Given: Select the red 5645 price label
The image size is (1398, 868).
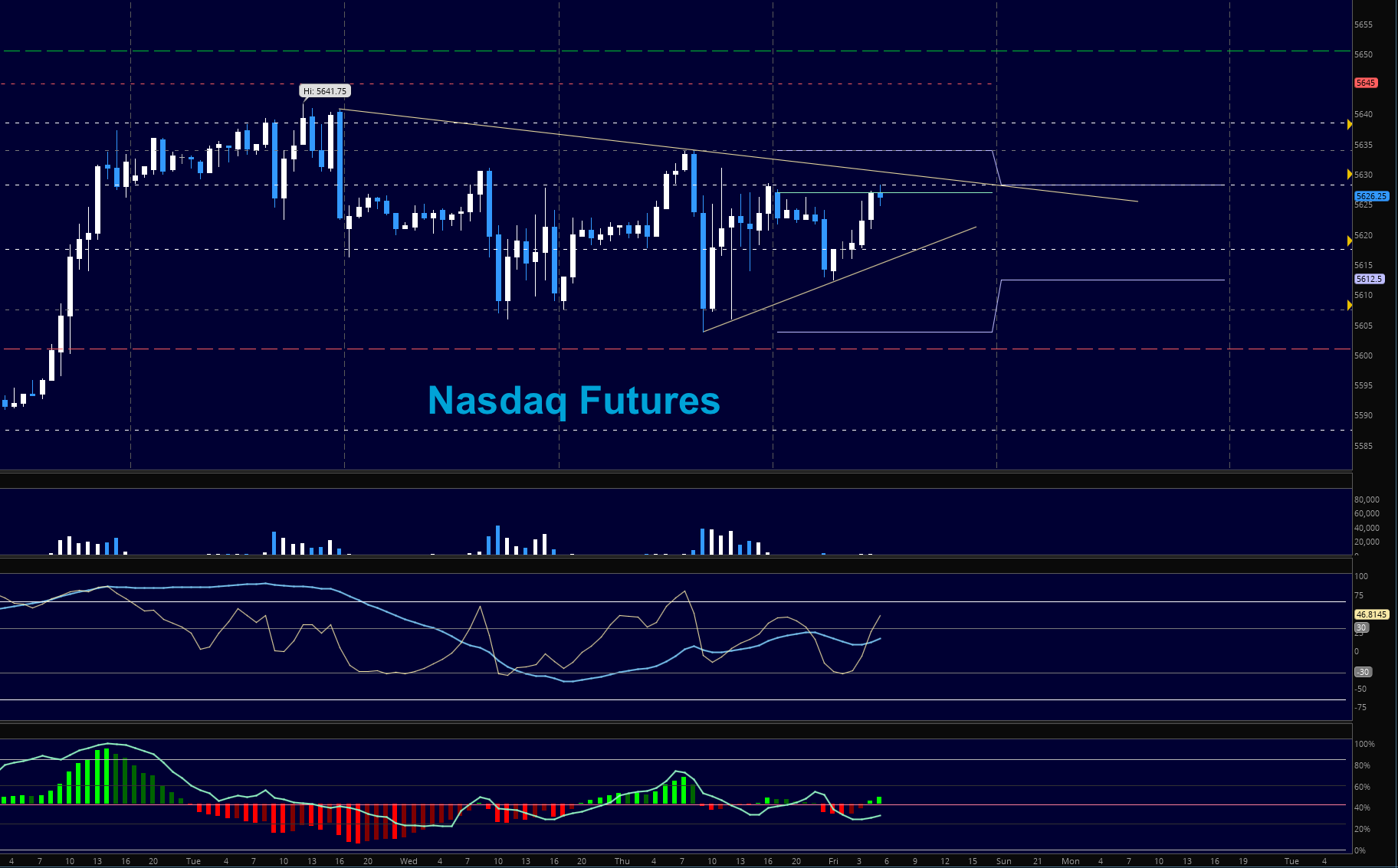Looking at the screenshot, I should pyautogui.click(x=1366, y=83).
